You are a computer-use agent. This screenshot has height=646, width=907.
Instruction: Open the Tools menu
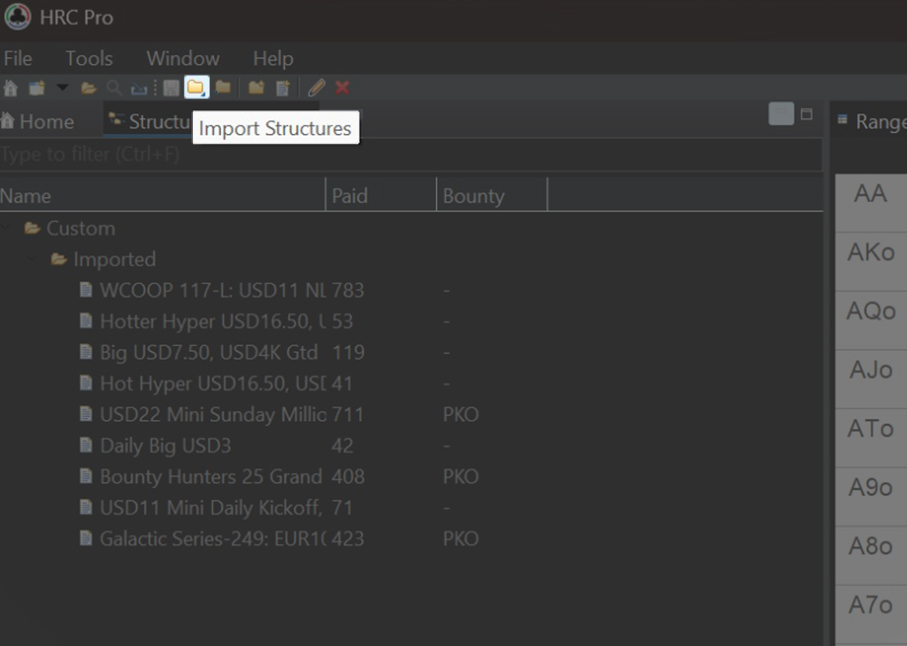[x=89, y=58]
